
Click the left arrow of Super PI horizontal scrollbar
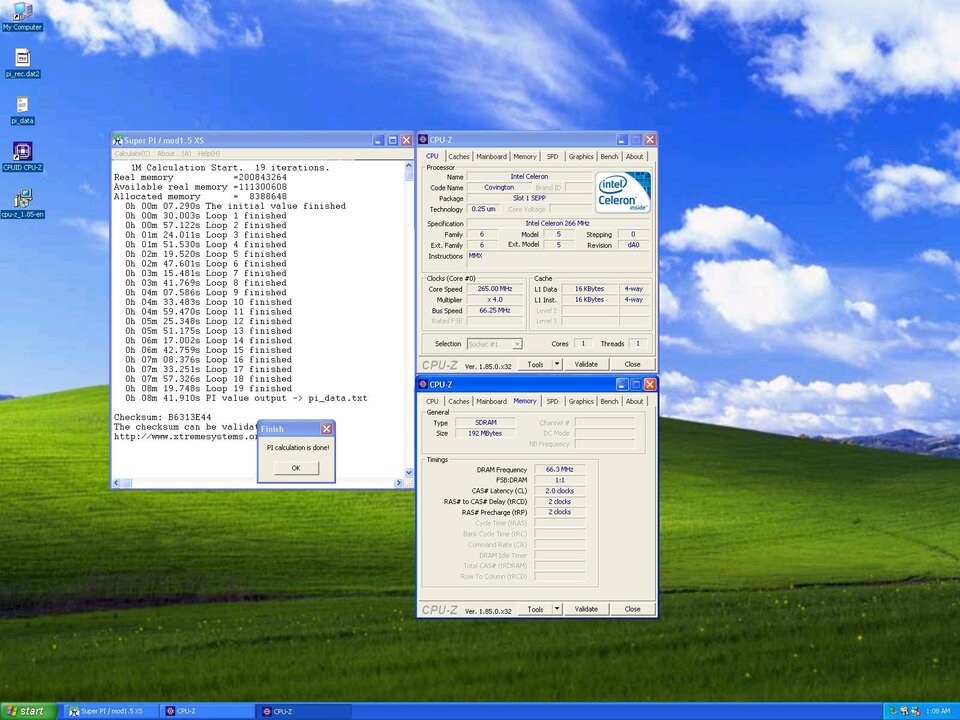[x=117, y=483]
